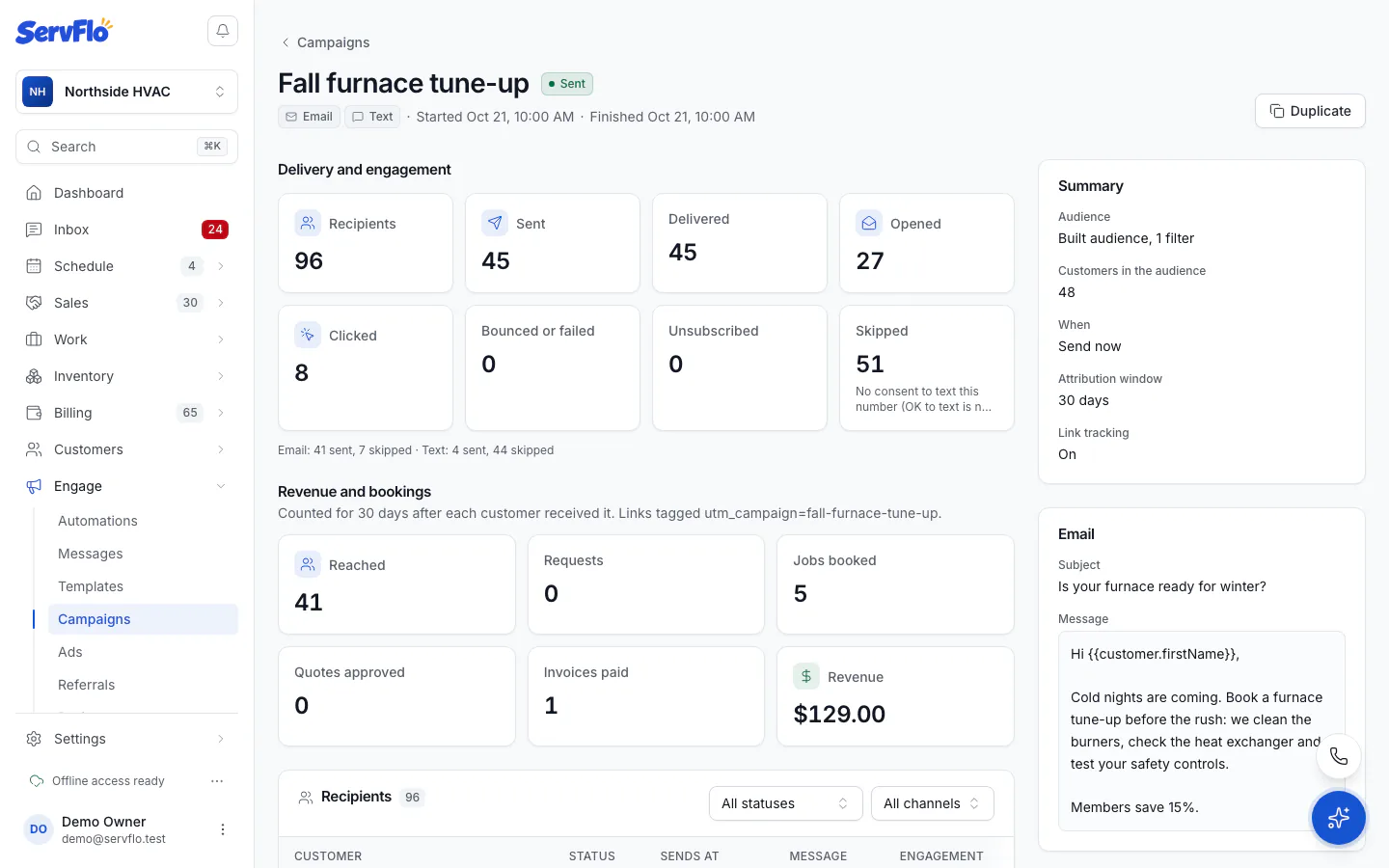Expand the Schedule submenu chevron
The width and height of the screenshot is (1389, 868).
click(221, 266)
